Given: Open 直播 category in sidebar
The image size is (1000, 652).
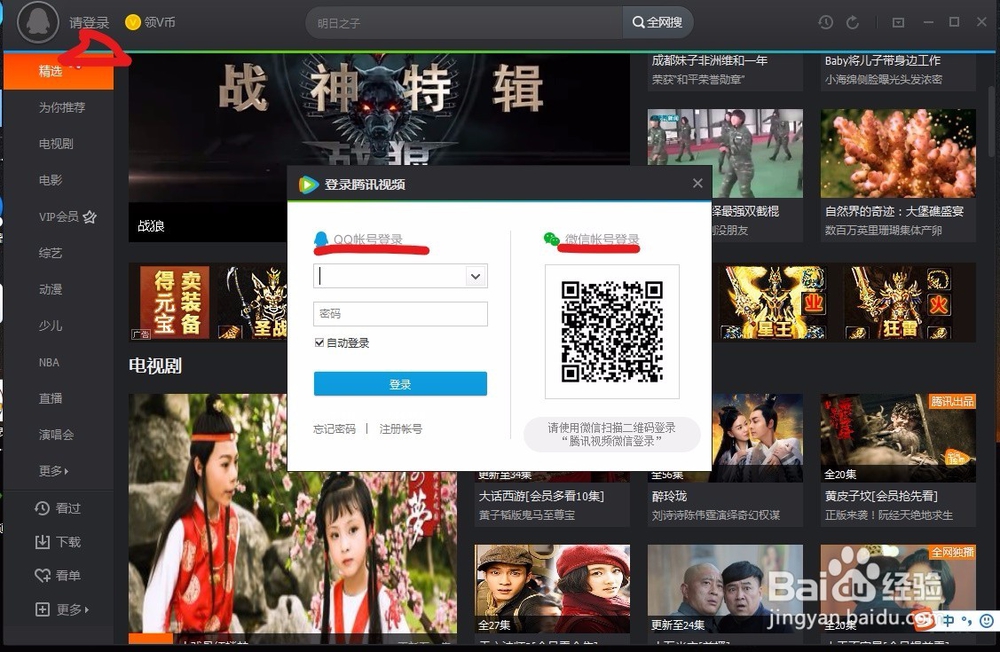Looking at the screenshot, I should (50, 398).
